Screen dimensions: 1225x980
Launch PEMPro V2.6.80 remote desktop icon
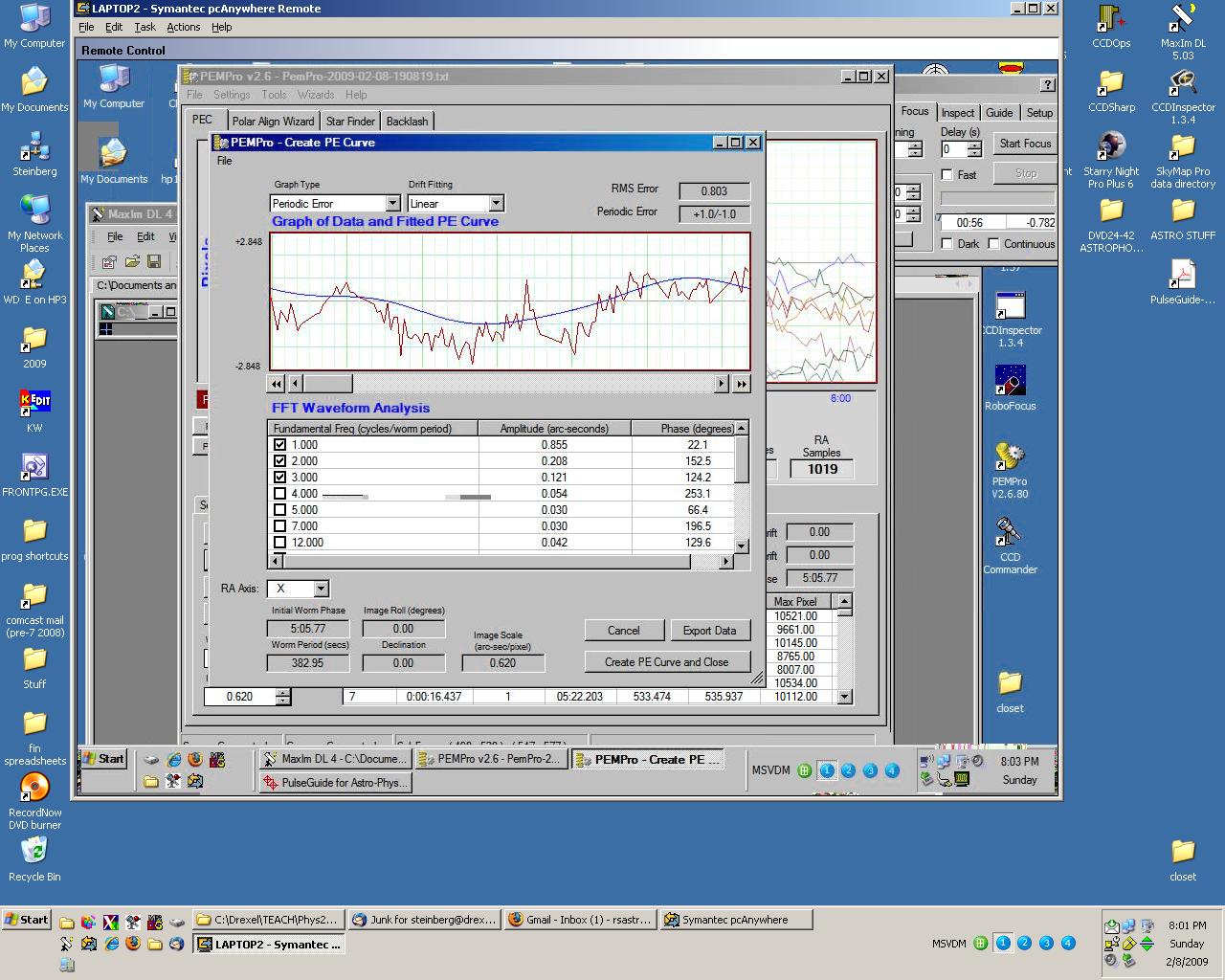coord(1011,470)
